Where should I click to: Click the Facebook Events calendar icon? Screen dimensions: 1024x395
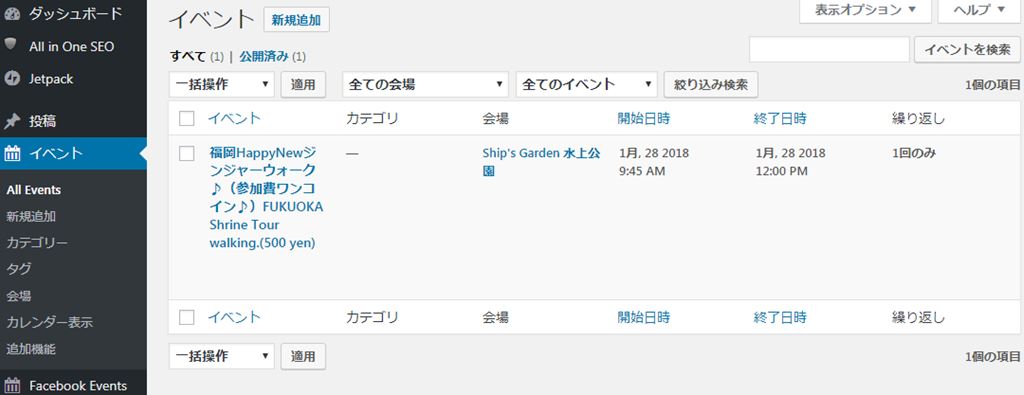12,385
